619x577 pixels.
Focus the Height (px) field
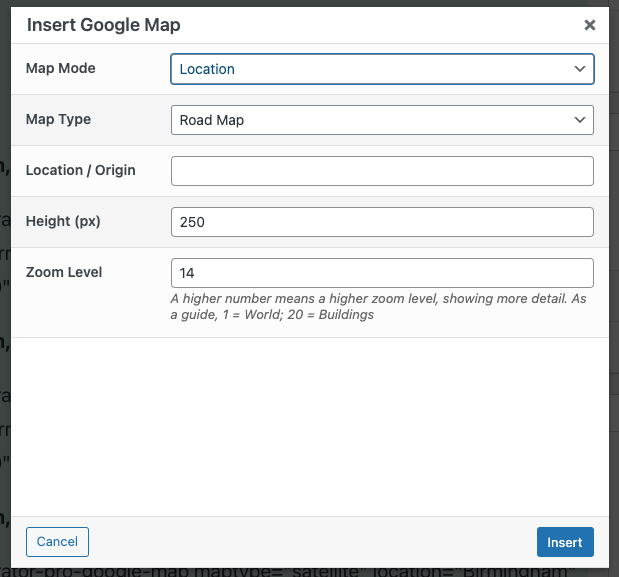[x=382, y=222]
